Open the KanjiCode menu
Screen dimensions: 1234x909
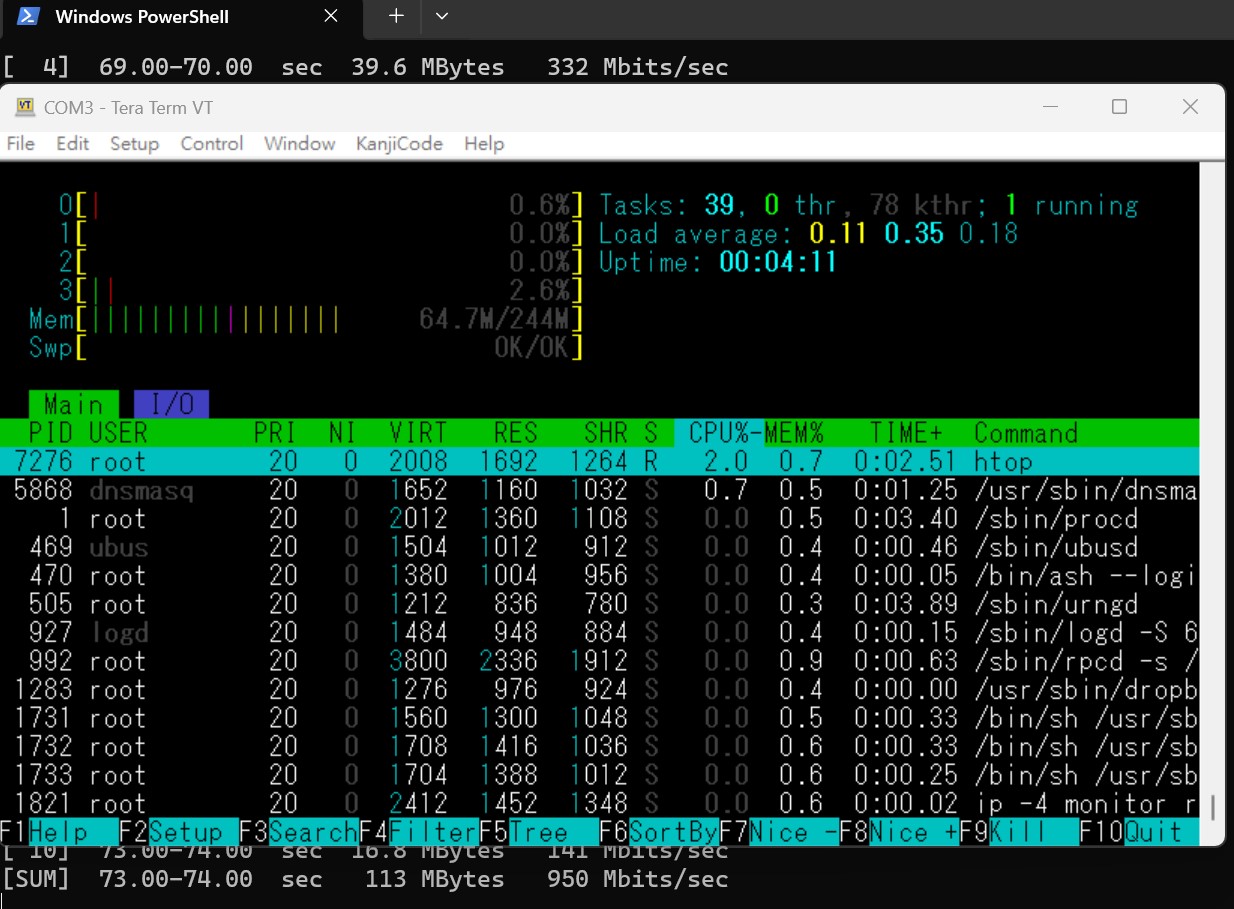click(399, 144)
